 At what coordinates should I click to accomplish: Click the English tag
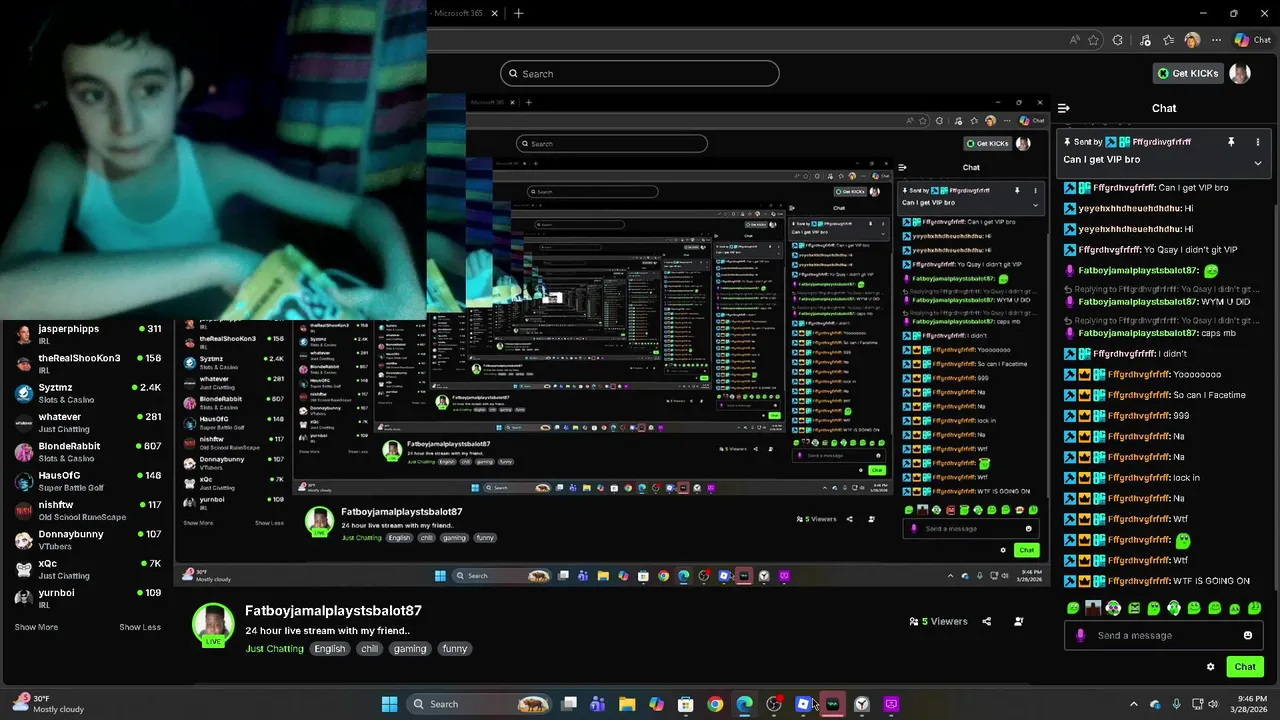click(x=329, y=649)
